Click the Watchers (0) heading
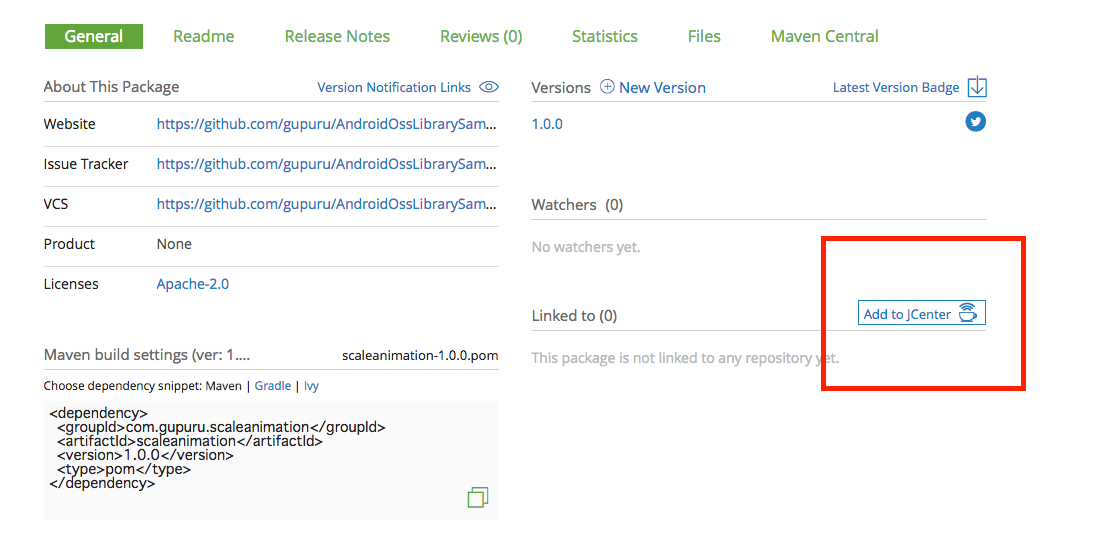1105x547 pixels. [x=577, y=205]
